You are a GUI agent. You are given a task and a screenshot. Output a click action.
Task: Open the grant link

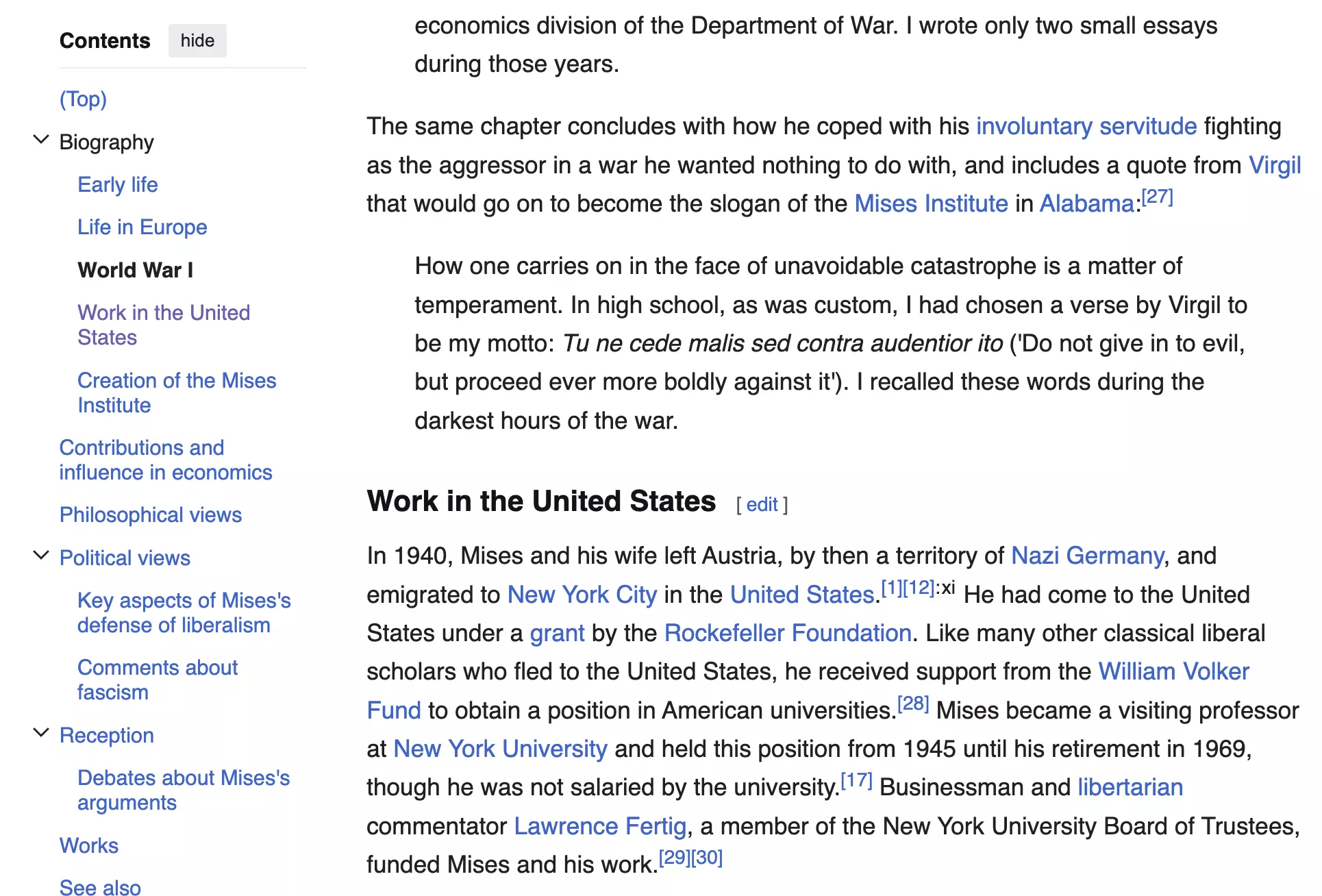tap(558, 634)
